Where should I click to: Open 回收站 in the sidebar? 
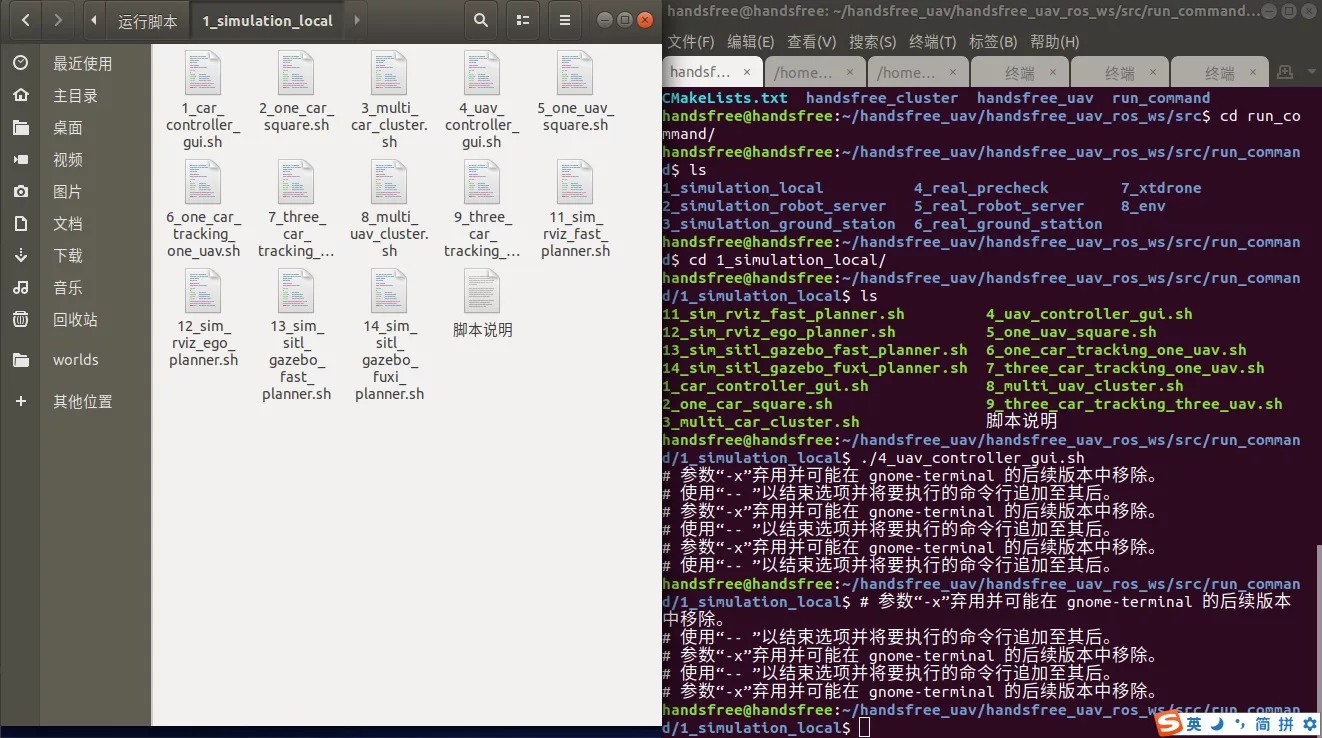click(75, 319)
